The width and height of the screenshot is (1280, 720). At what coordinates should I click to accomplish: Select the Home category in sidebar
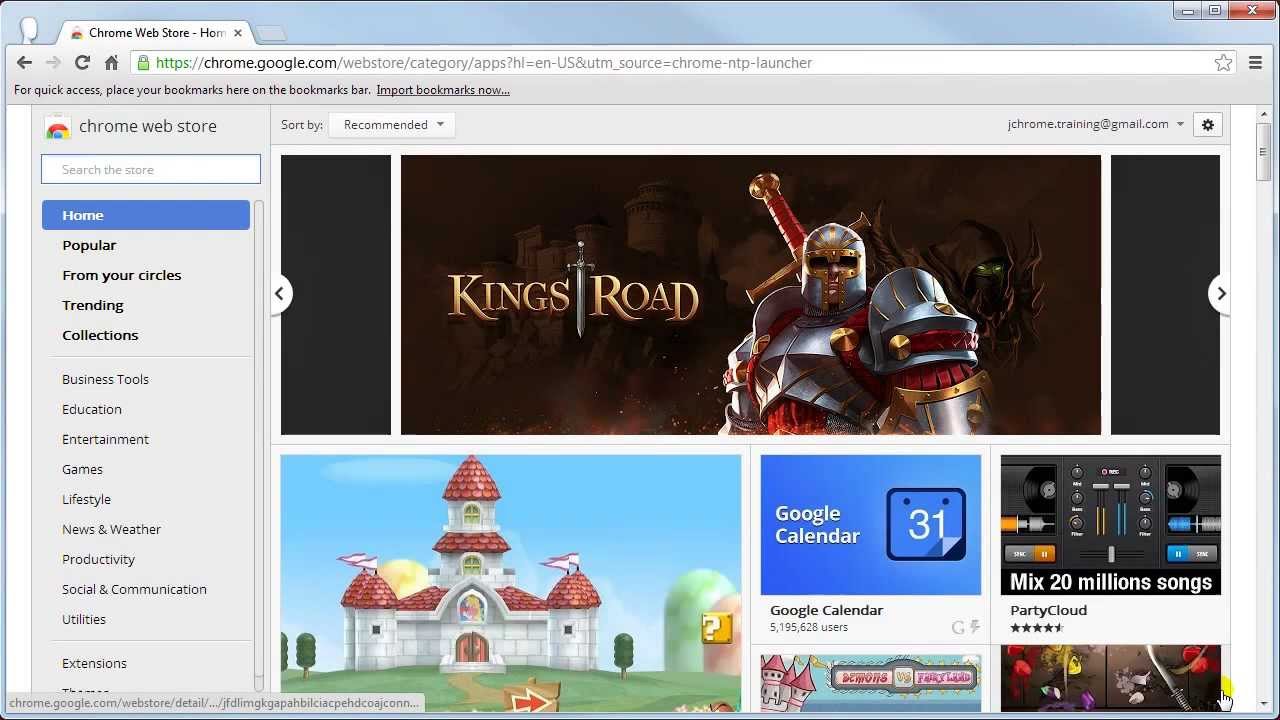146,215
